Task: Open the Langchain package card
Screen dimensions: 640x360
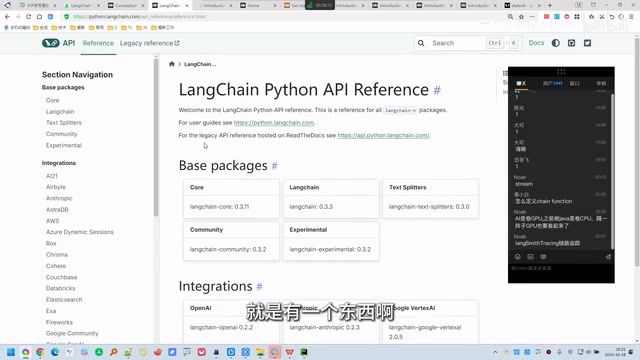Action: click(331, 198)
